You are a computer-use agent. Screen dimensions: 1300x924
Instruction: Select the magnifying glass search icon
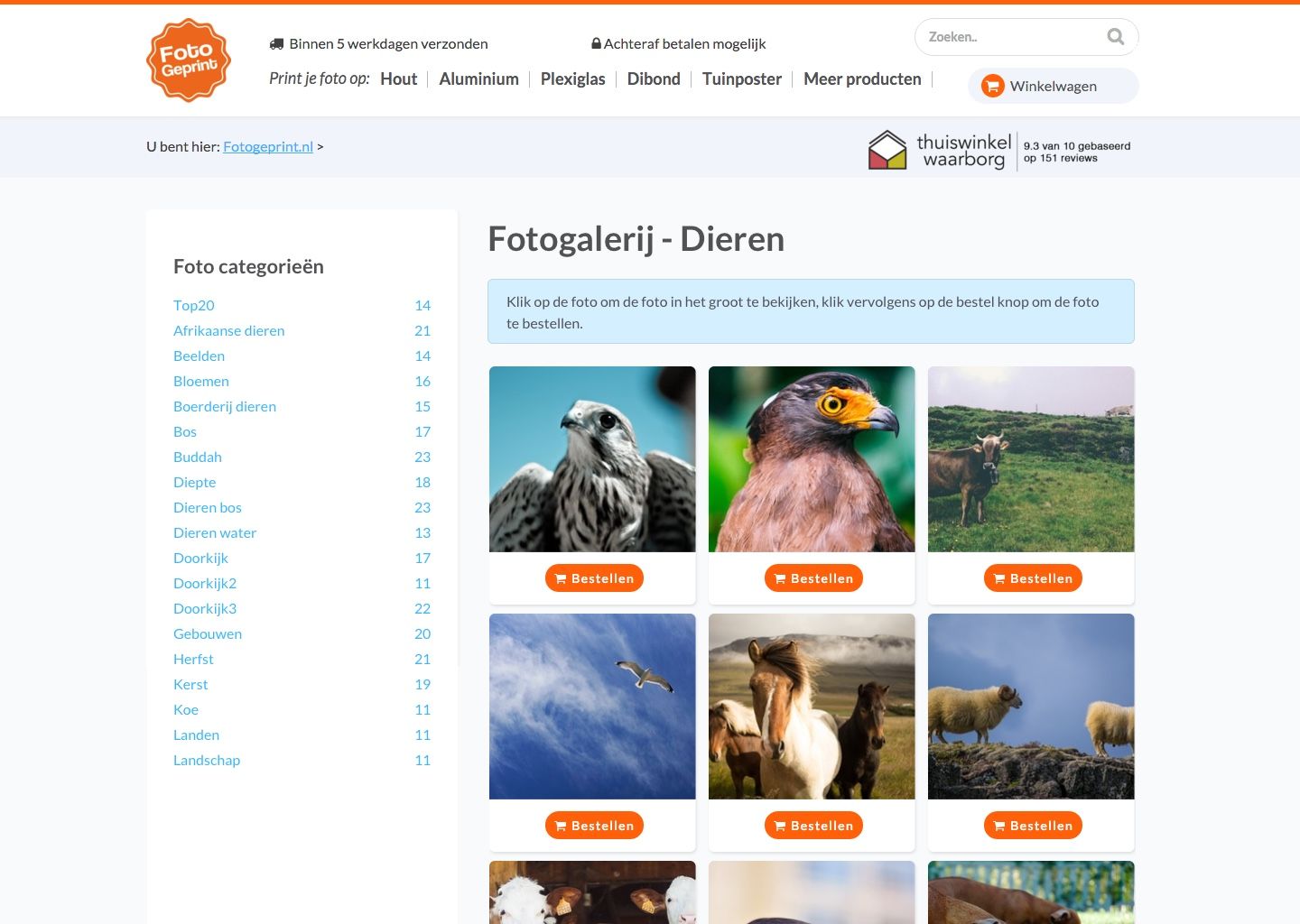tap(1115, 37)
